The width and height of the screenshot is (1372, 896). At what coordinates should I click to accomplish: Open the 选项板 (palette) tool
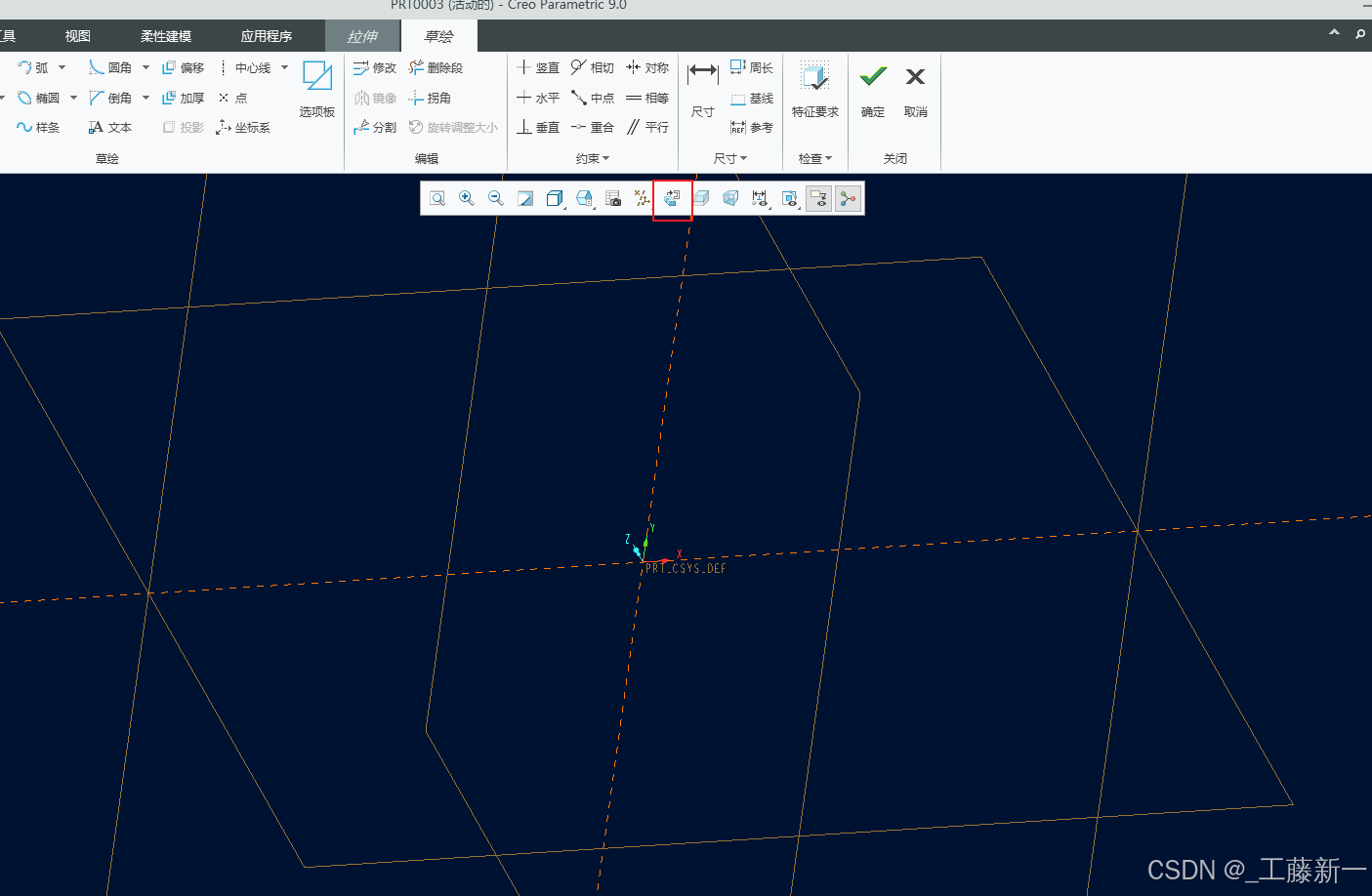[317, 89]
